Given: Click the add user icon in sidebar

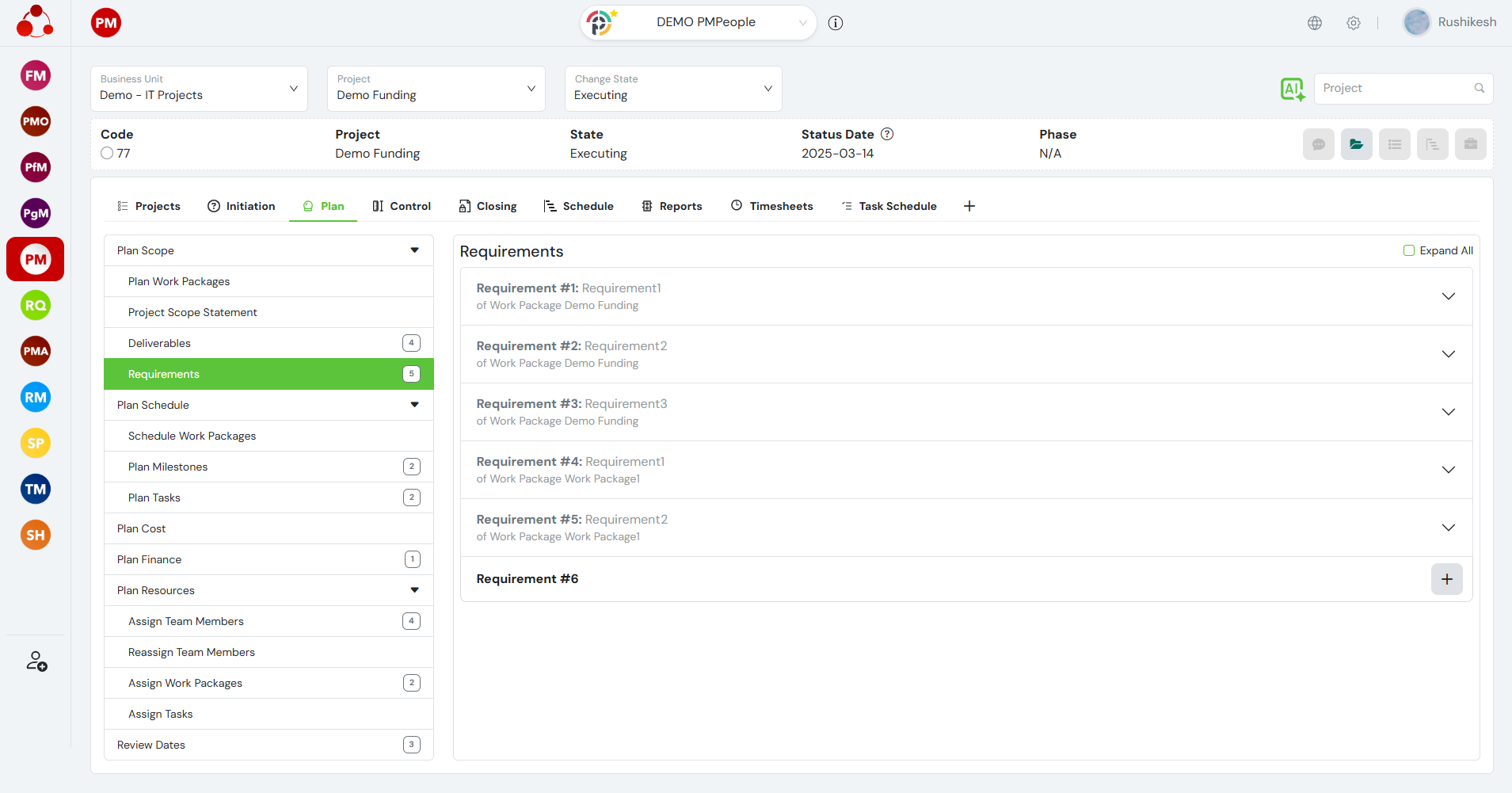Looking at the screenshot, I should [36, 661].
